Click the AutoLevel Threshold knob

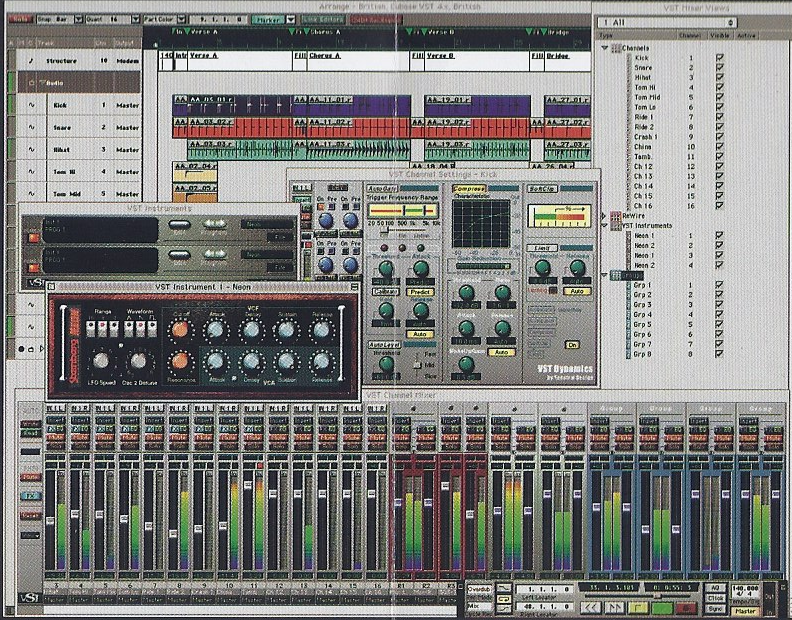[386, 363]
